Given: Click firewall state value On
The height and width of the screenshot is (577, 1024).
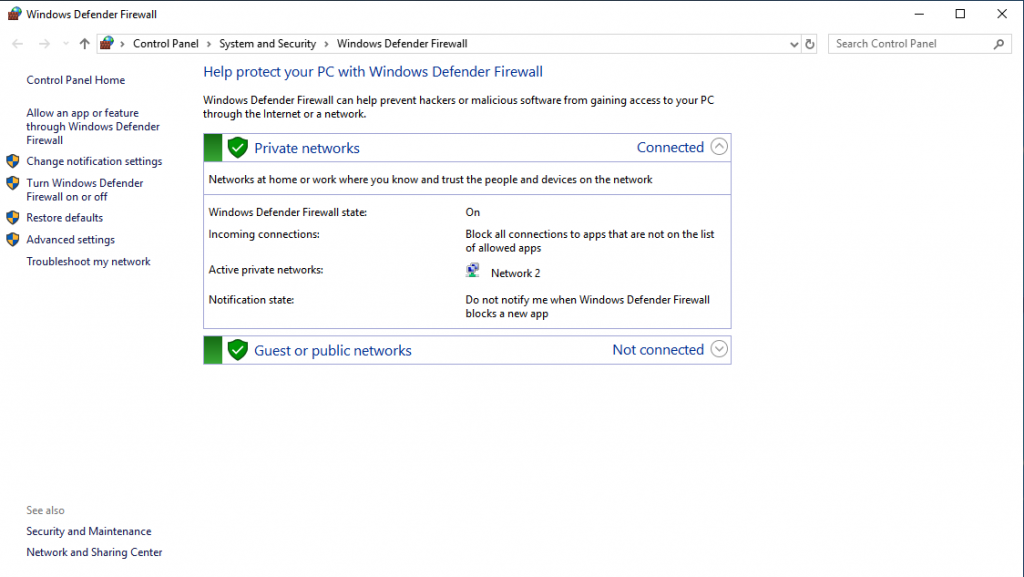Looking at the screenshot, I should tap(473, 212).
